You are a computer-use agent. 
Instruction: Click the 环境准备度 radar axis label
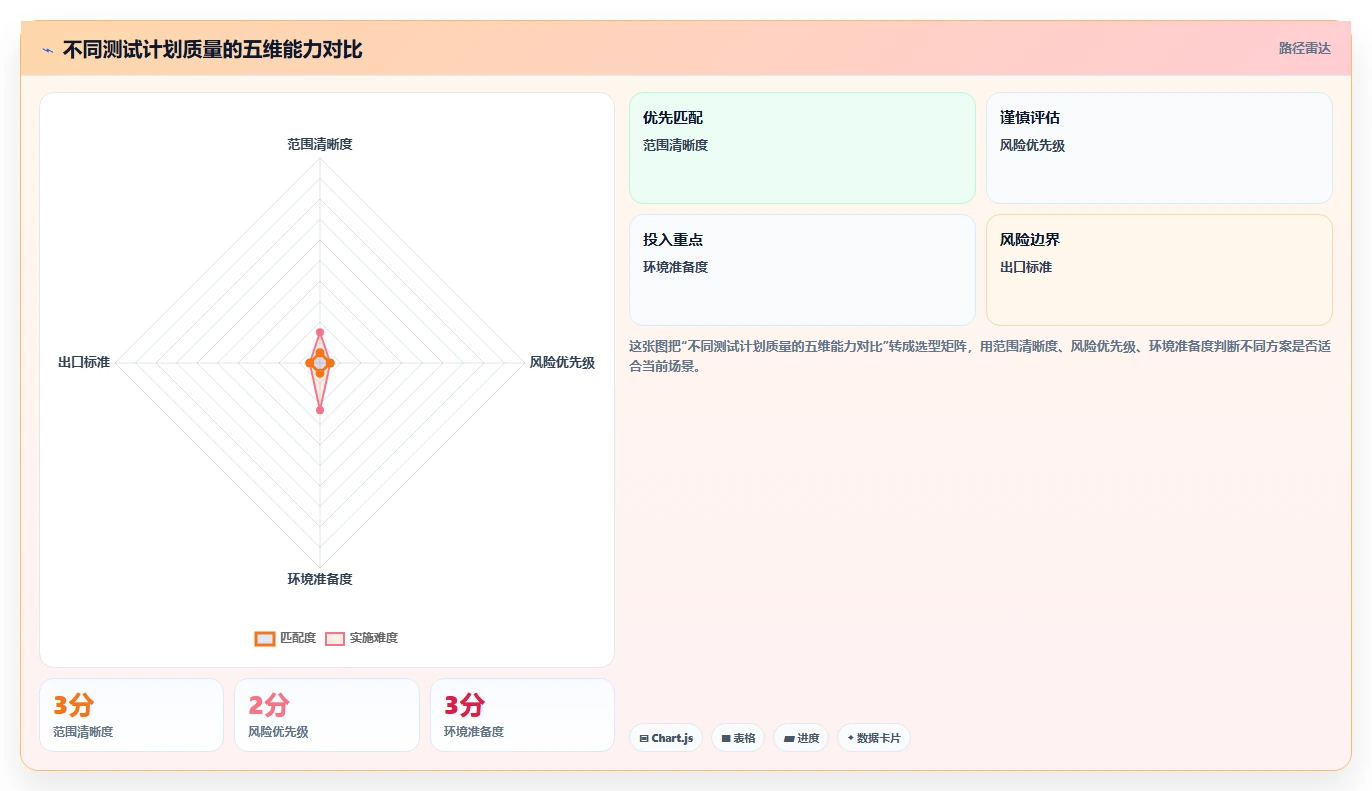tap(320, 579)
